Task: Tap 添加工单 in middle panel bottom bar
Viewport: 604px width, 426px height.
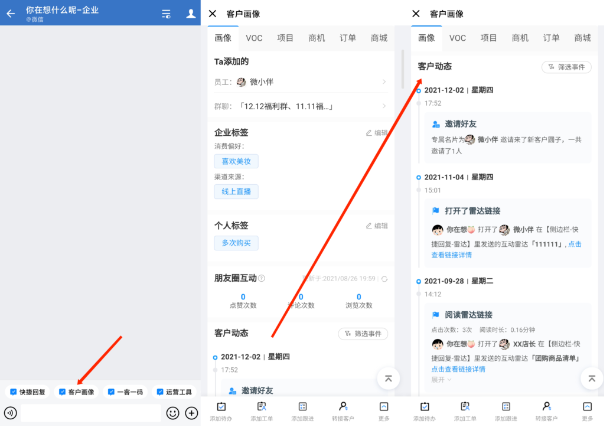Action: [262, 411]
